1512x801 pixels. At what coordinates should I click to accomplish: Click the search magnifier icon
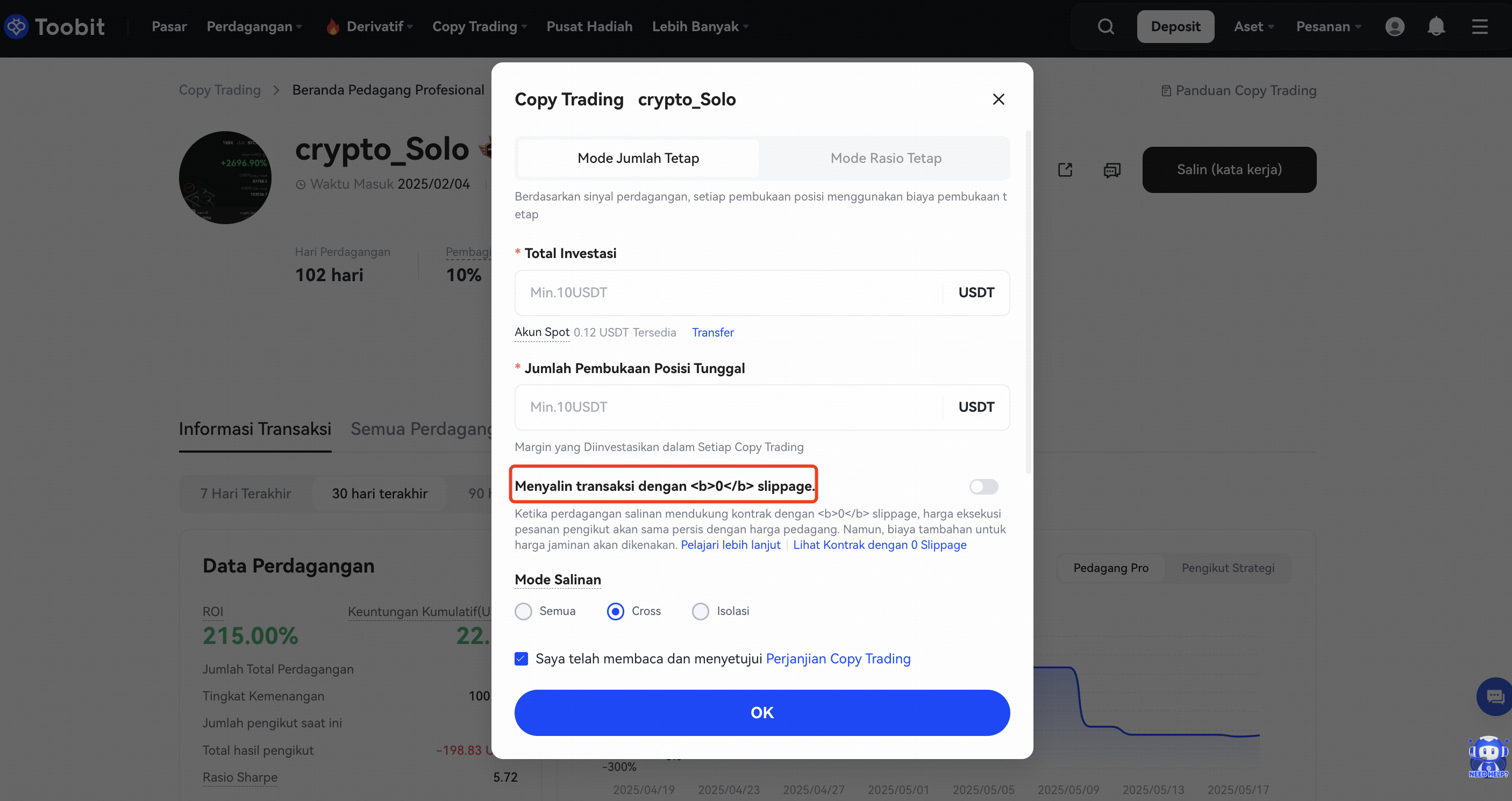tap(1106, 26)
